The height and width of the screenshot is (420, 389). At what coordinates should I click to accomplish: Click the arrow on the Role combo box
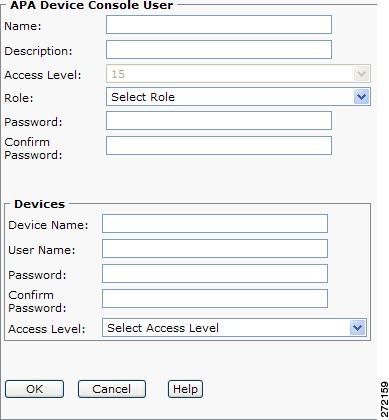(361, 97)
